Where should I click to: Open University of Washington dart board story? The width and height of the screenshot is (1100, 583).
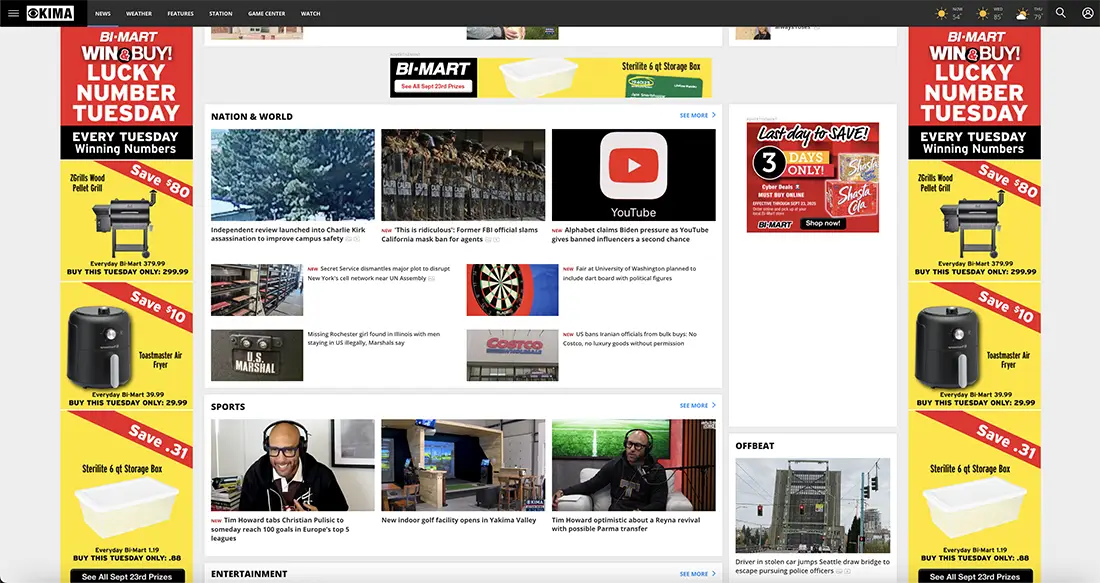click(629, 274)
